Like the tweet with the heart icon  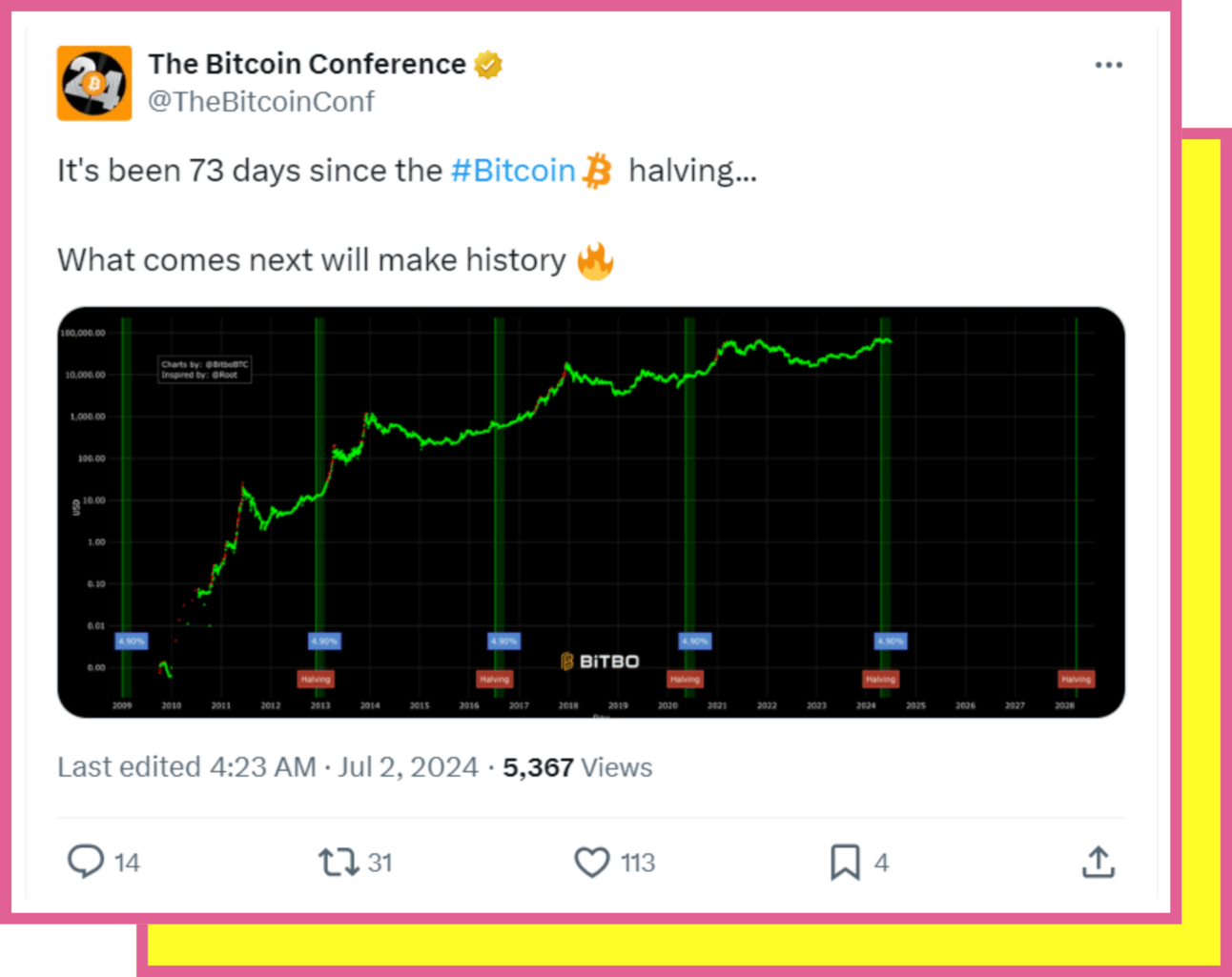point(591,863)
